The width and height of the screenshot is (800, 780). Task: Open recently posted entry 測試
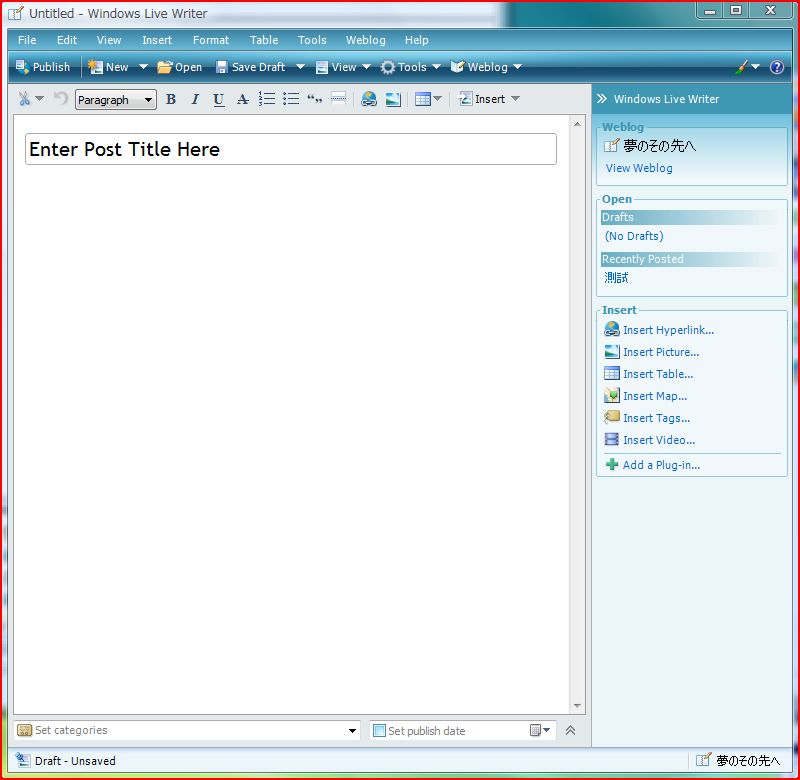coord(616,278)
